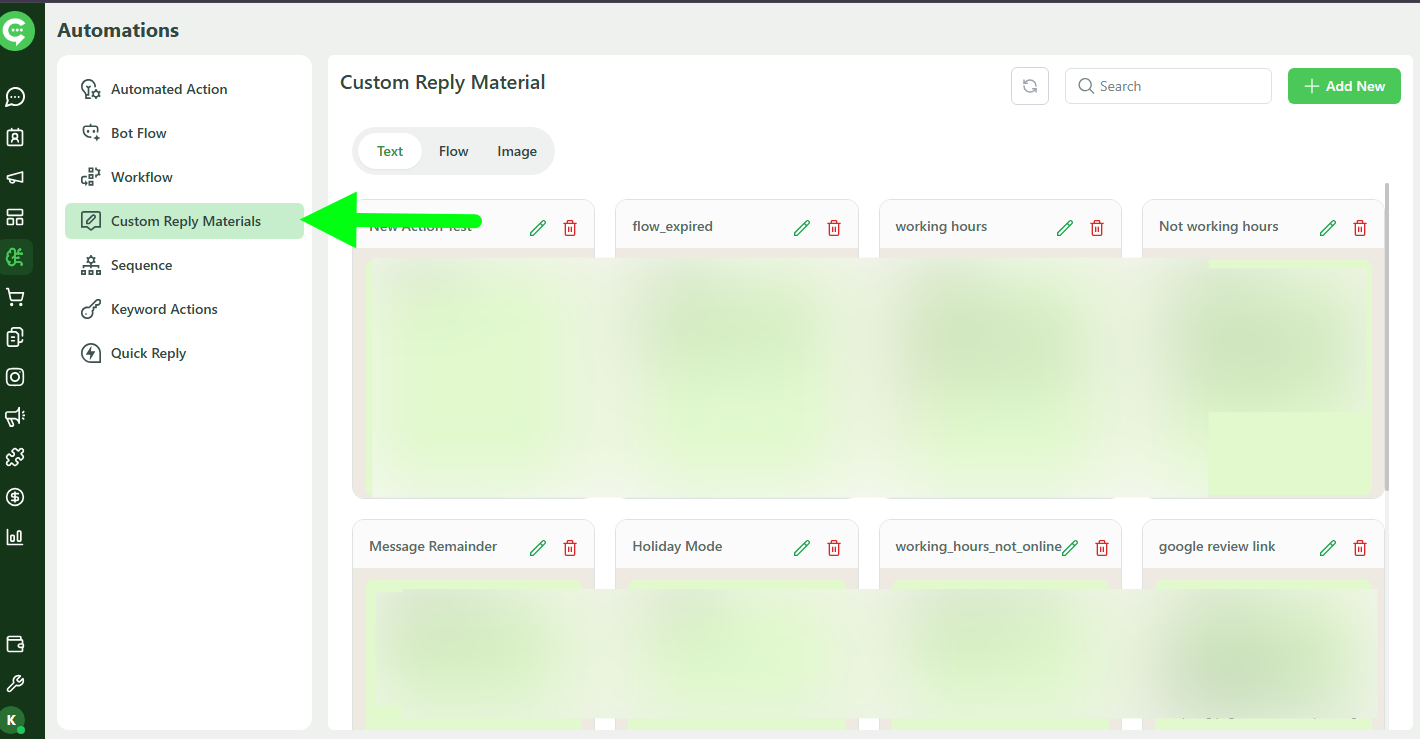1420x739 pixels.
Task: Switch to the Flow tab
Action: coord(453,151)
